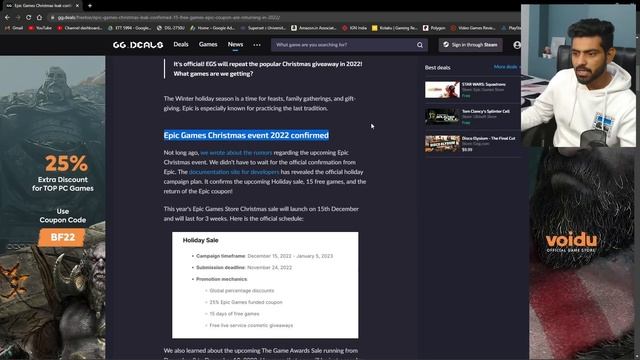Screen dimensions: 640x360
Task: Click Sign in through Steam button
Action: (471, 45)
